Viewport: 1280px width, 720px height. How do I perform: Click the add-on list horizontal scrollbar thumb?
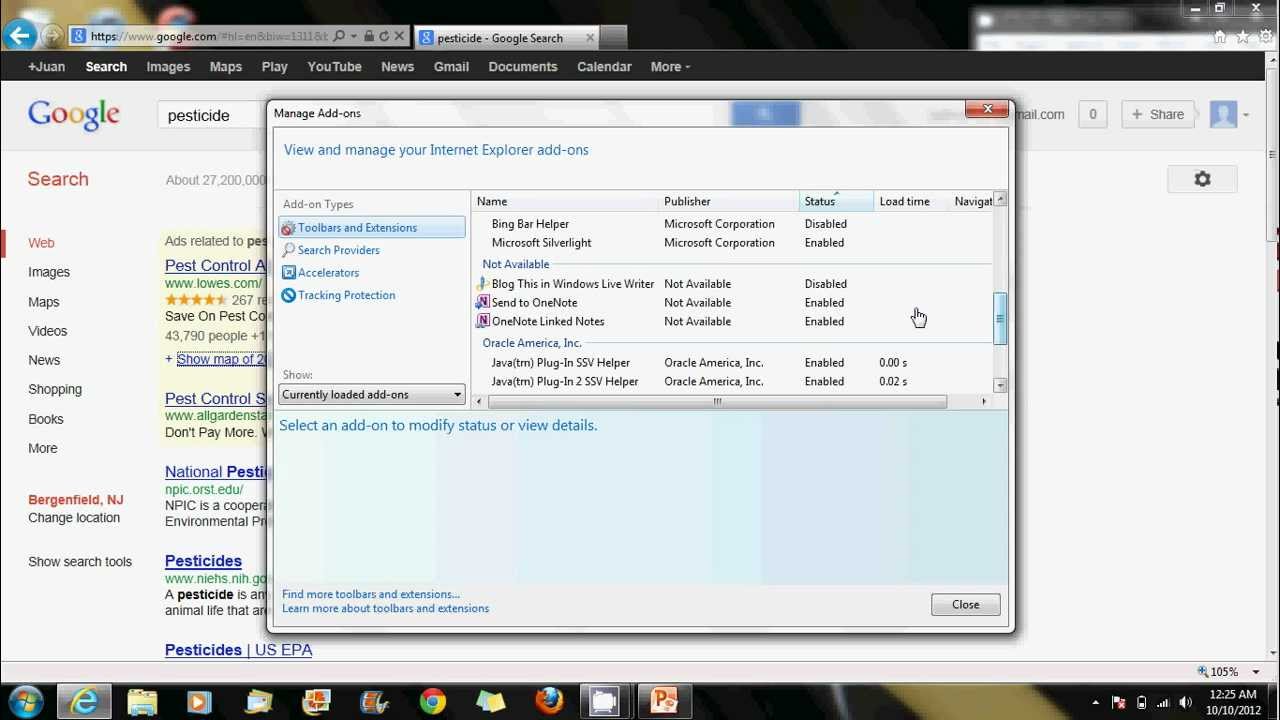[717, 402]
